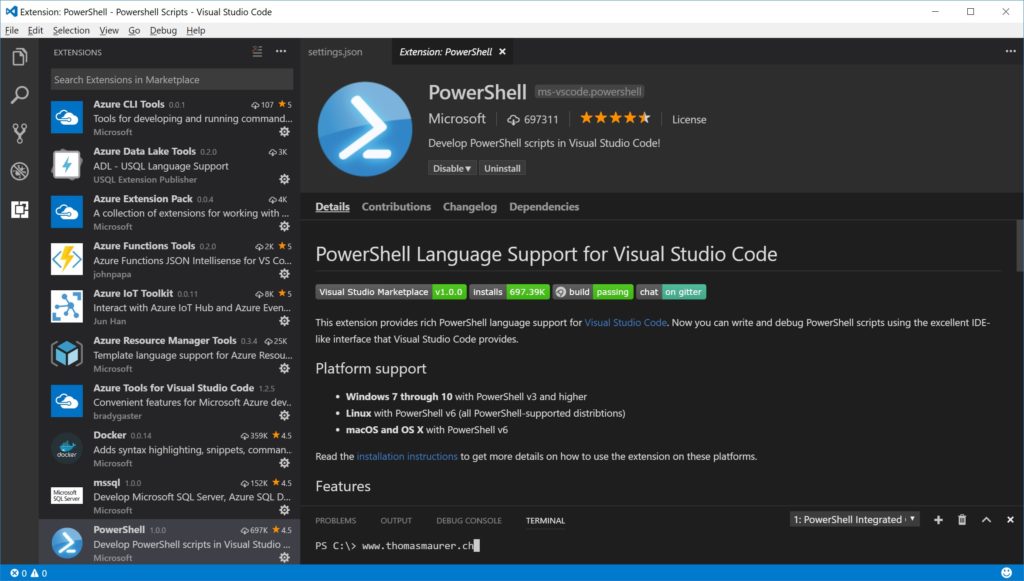Switch to the Dependencies tab
The width and height of the screenshot is (1024, 581).
(544, 207)
